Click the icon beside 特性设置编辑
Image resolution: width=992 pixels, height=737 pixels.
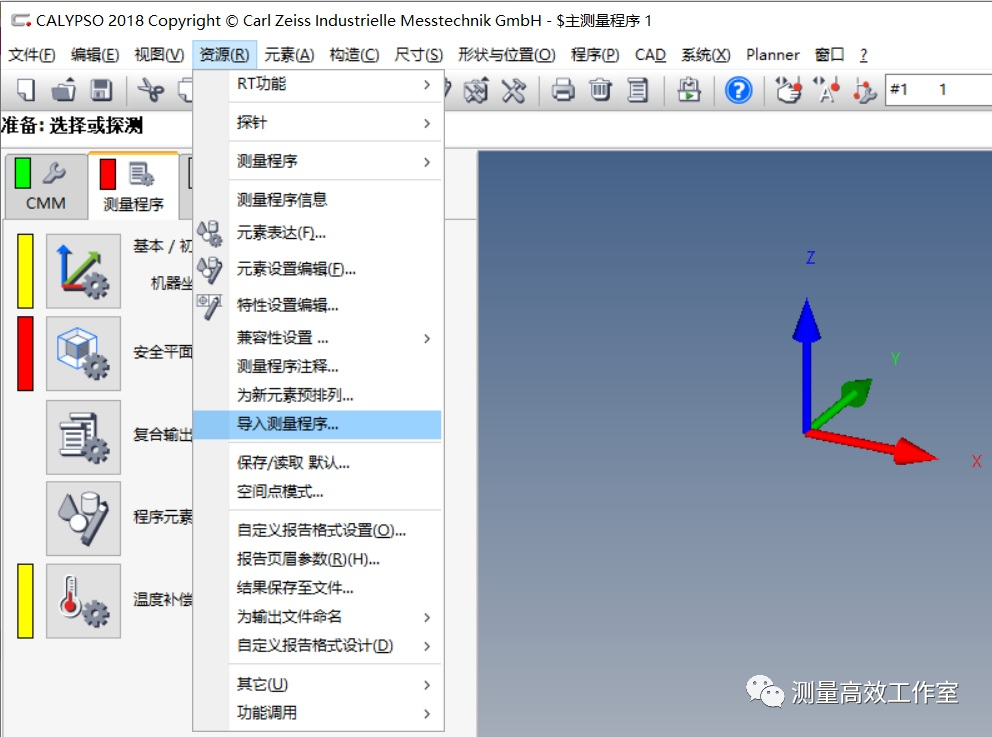coord(209,306)
